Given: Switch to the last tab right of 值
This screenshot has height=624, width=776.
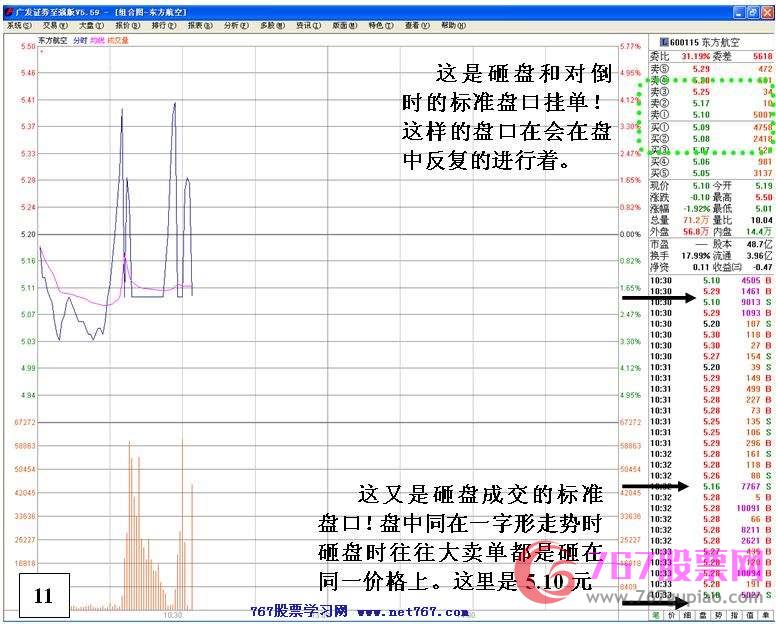Looking at the screenshot, I should (x=766, y=615).
